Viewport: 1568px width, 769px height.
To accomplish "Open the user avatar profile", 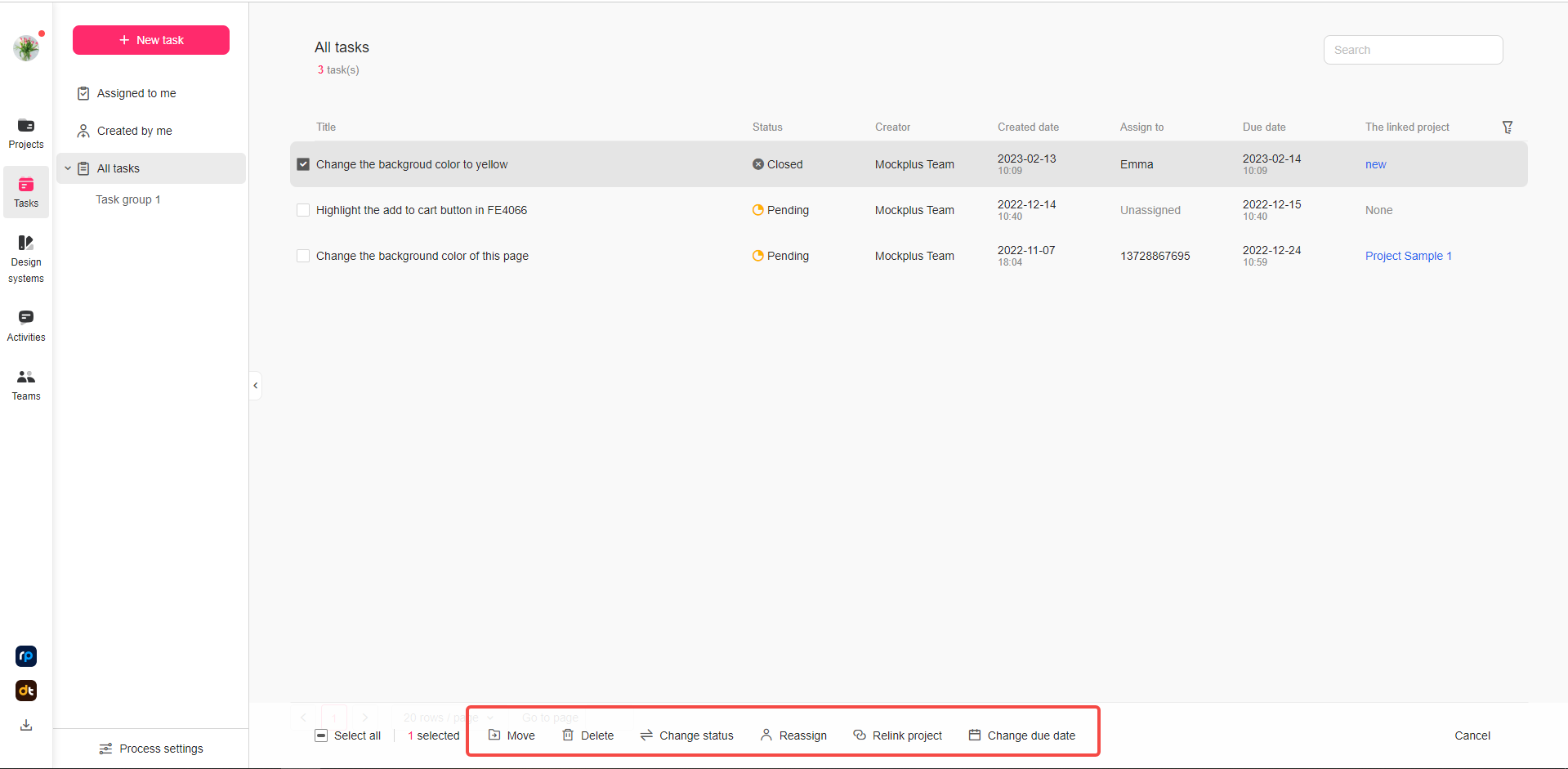I will click(x=26, y=48).
